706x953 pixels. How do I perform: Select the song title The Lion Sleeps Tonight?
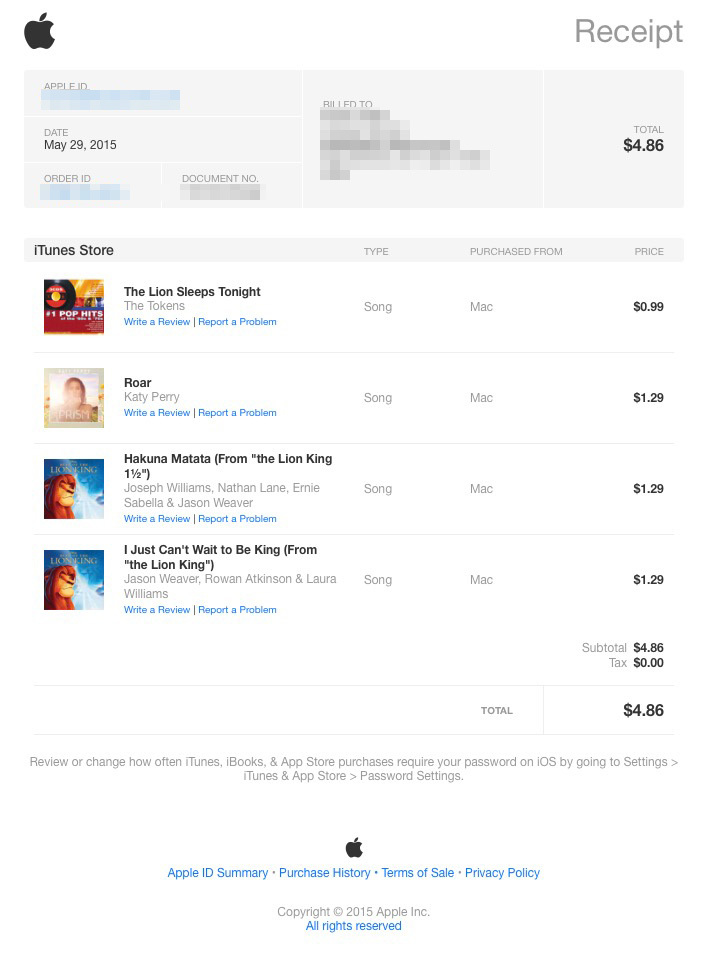point(192,291)
